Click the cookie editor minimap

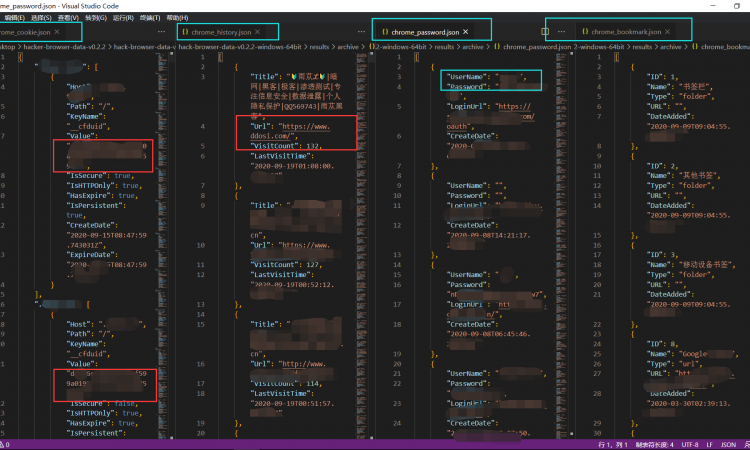click(x=161, y=244)
